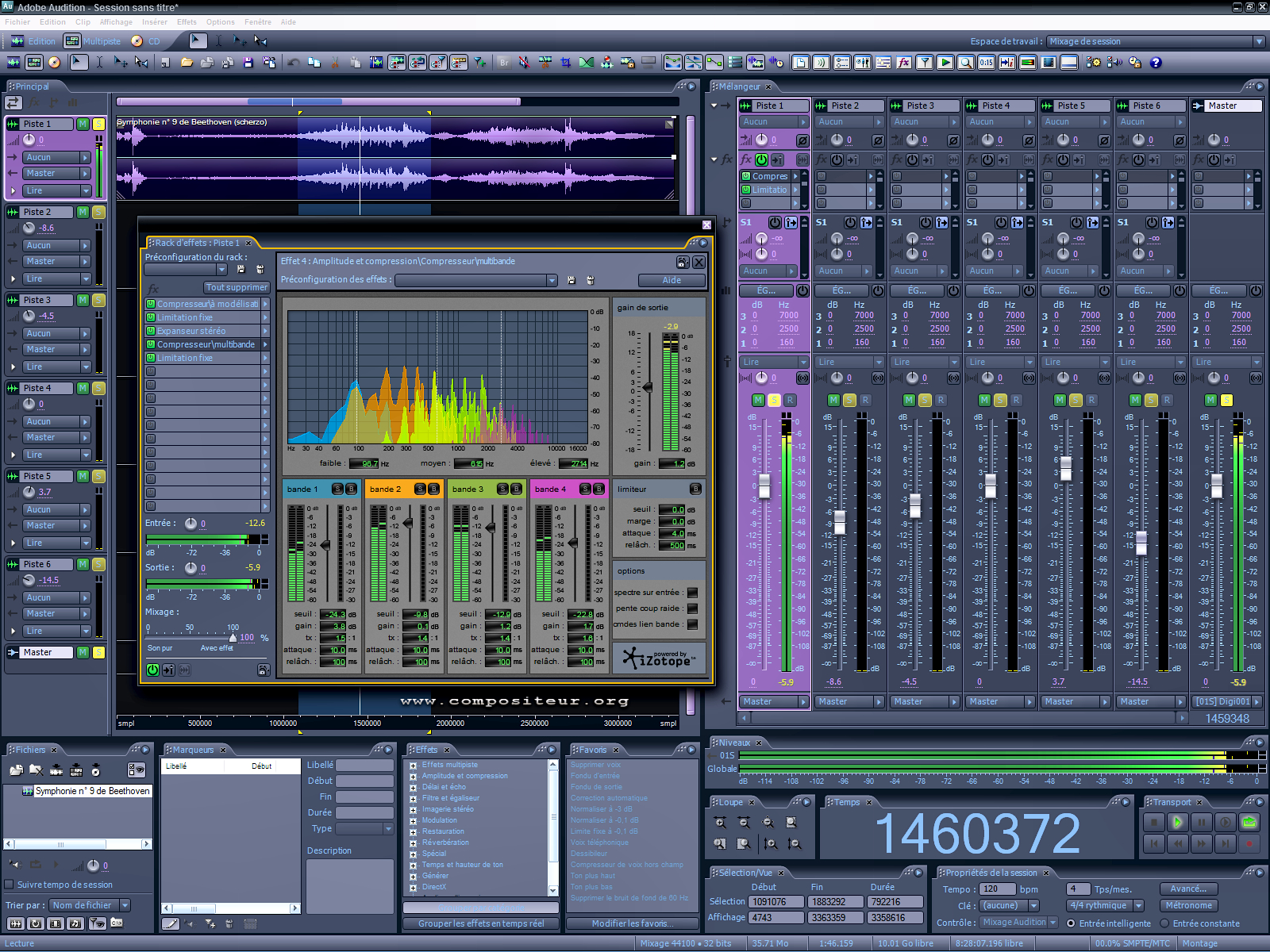This screenshot has height=952, width=1270.
Task: Select the 'Entrée constante' radio button
Action: [x=1164, y=923]
